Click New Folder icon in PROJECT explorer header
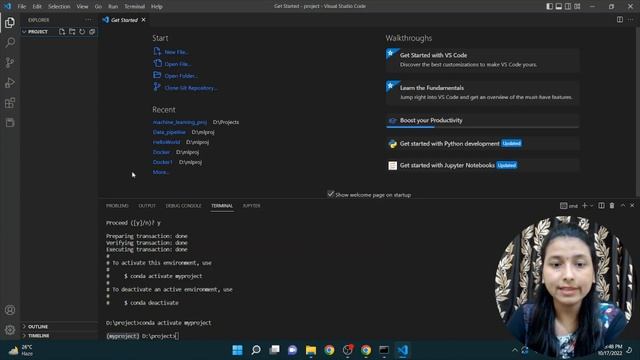This screenshot has height=360, width=640. [x=72, y=31]
